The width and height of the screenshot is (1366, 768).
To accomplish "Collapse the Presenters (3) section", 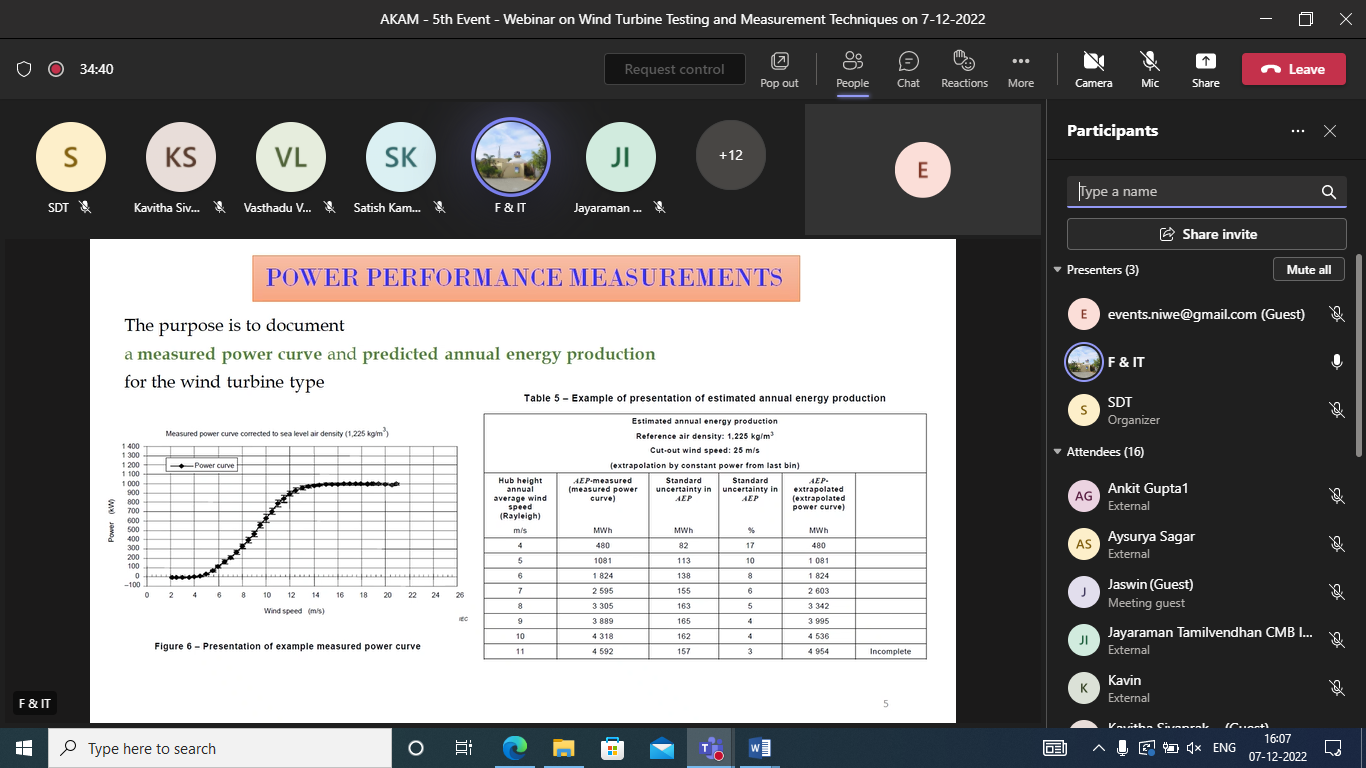I will point(1058,270).
